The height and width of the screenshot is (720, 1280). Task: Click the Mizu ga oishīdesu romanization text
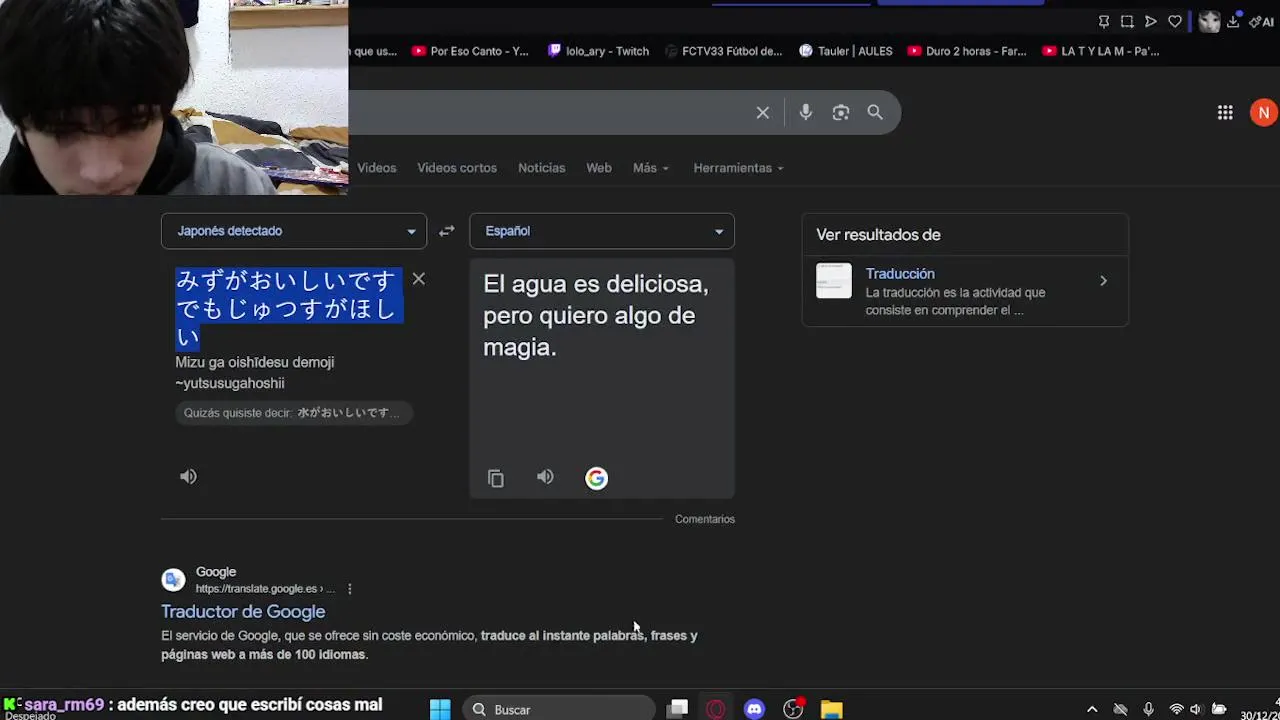(255, 373)
